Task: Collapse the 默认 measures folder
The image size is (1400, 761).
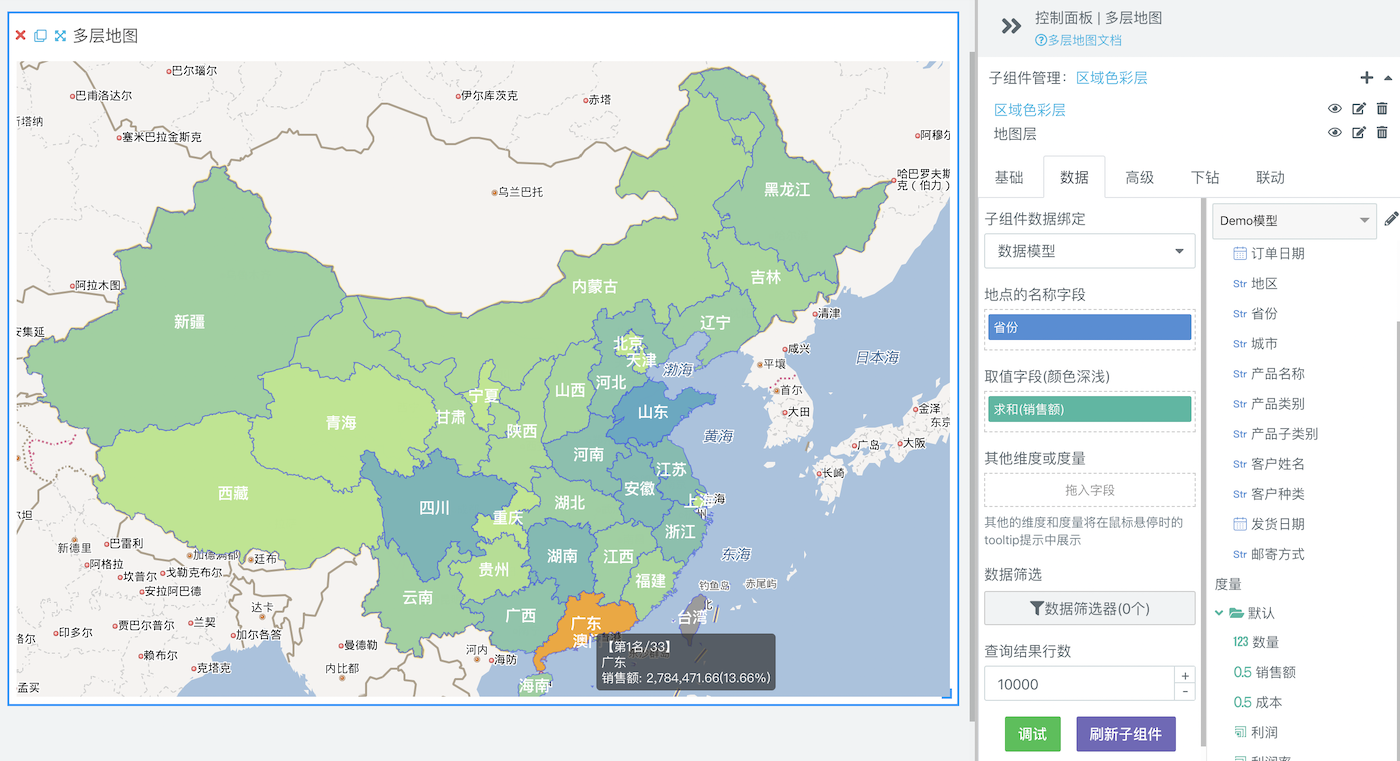Action: pos(1220,612)
